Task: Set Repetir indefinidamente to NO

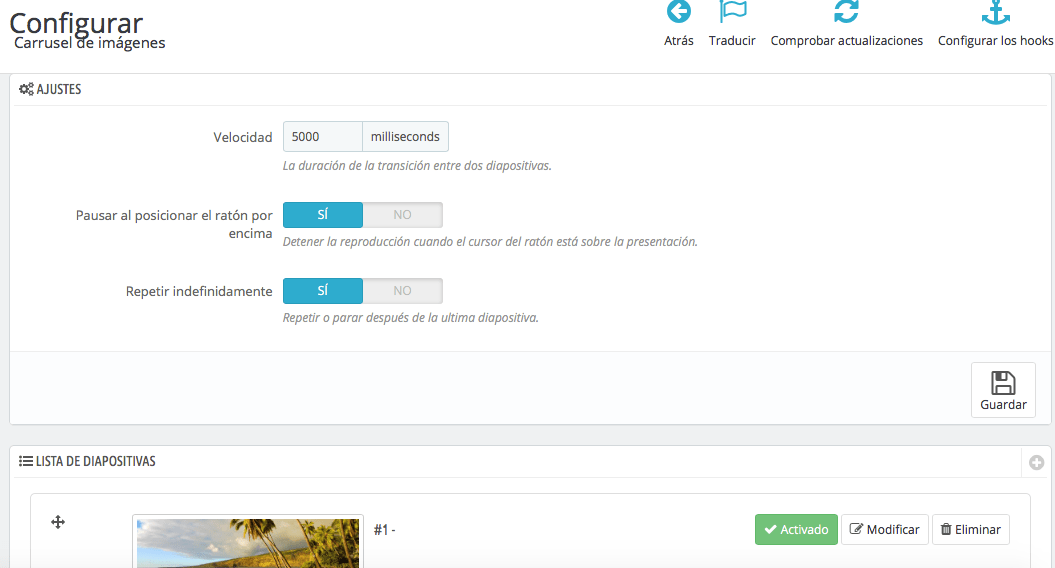Action: click(x=402, y=291)
